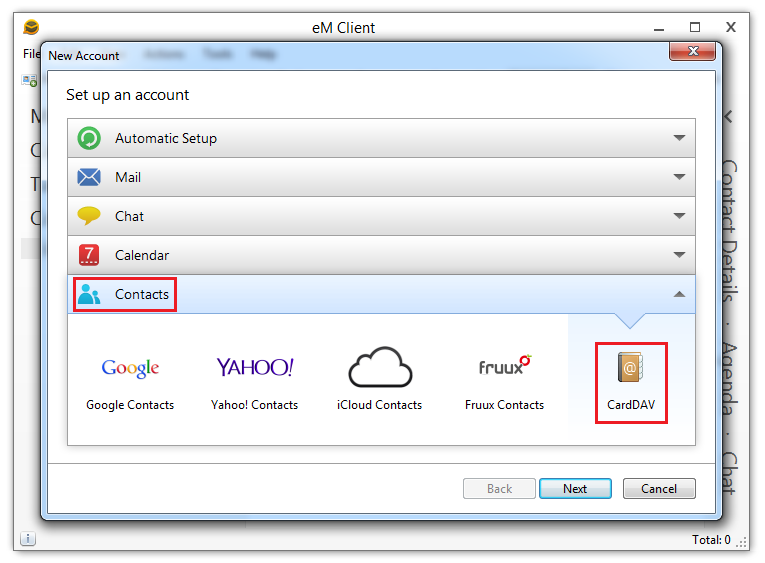Viewport: 765px width, 563px height.
Task: Open the Chat sidebar tab
Action: tap(729, 473)
